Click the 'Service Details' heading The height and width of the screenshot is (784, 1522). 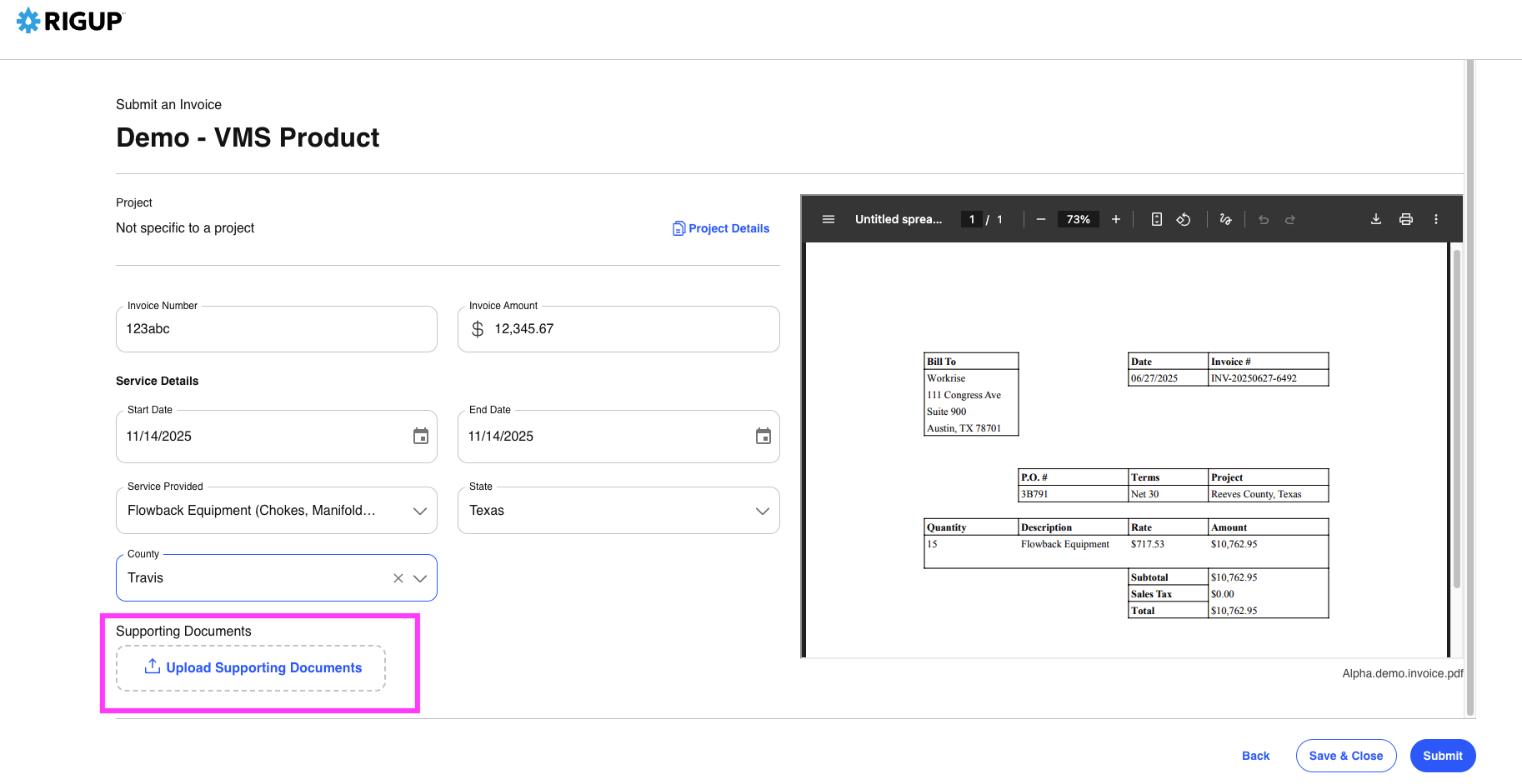(x=158, y=381)
